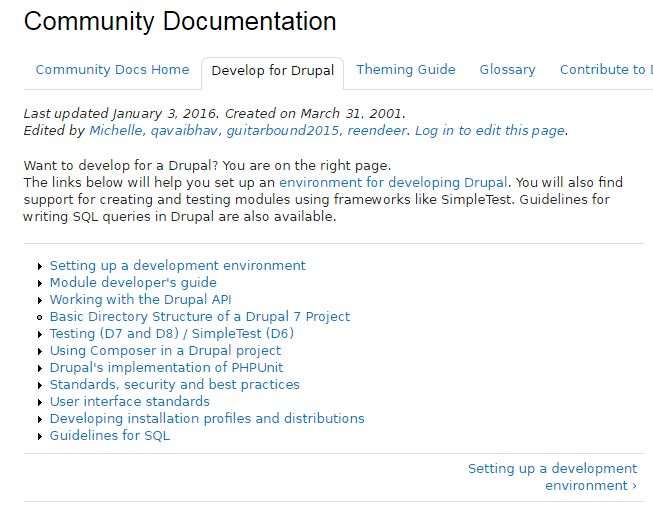Open Developing installation profiles and distributions link
This screenshot has height=506, width=653.
pos(207,419)
